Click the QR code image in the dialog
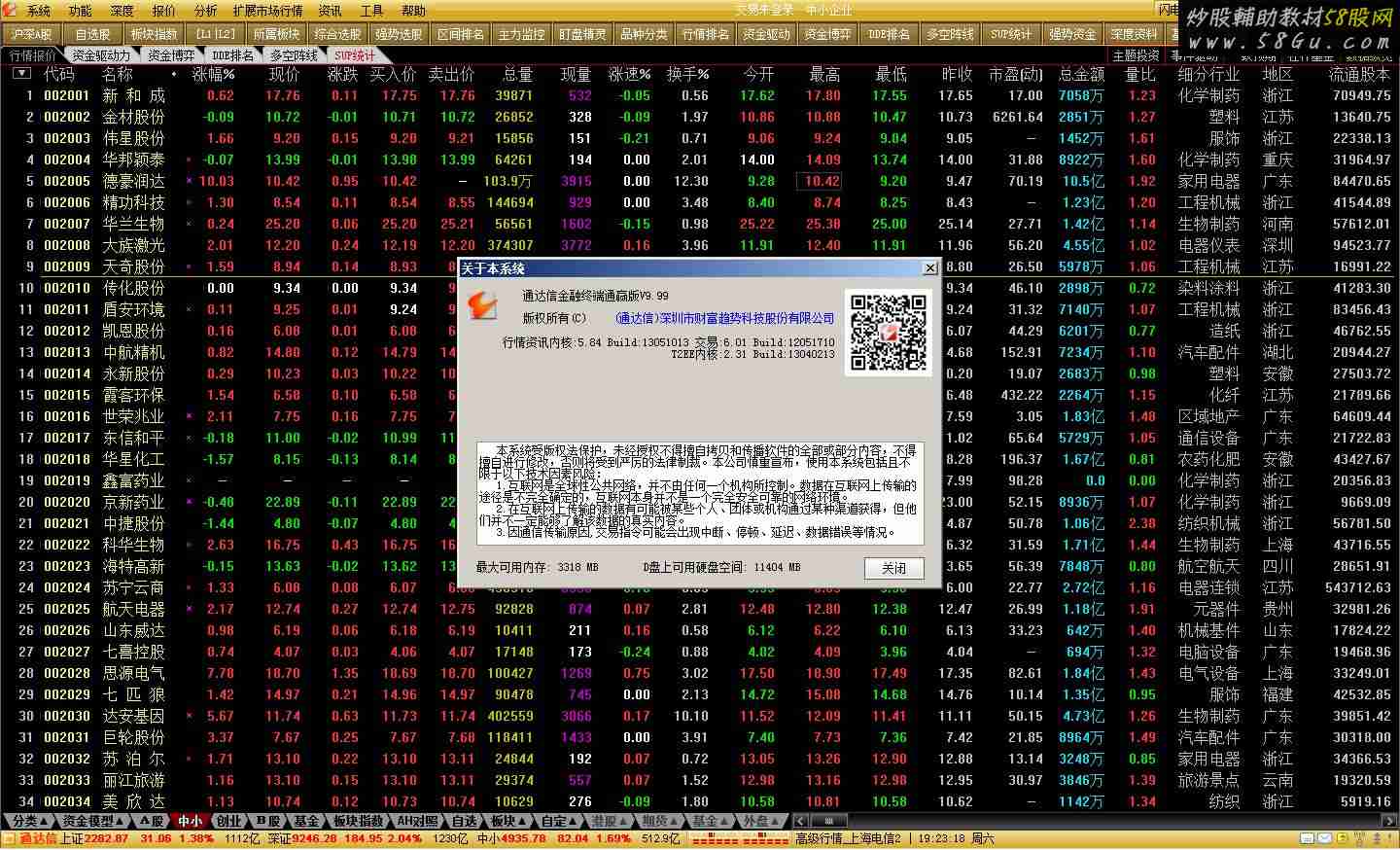This screenshot has height=850, width=1400. (x=888, y=333)
